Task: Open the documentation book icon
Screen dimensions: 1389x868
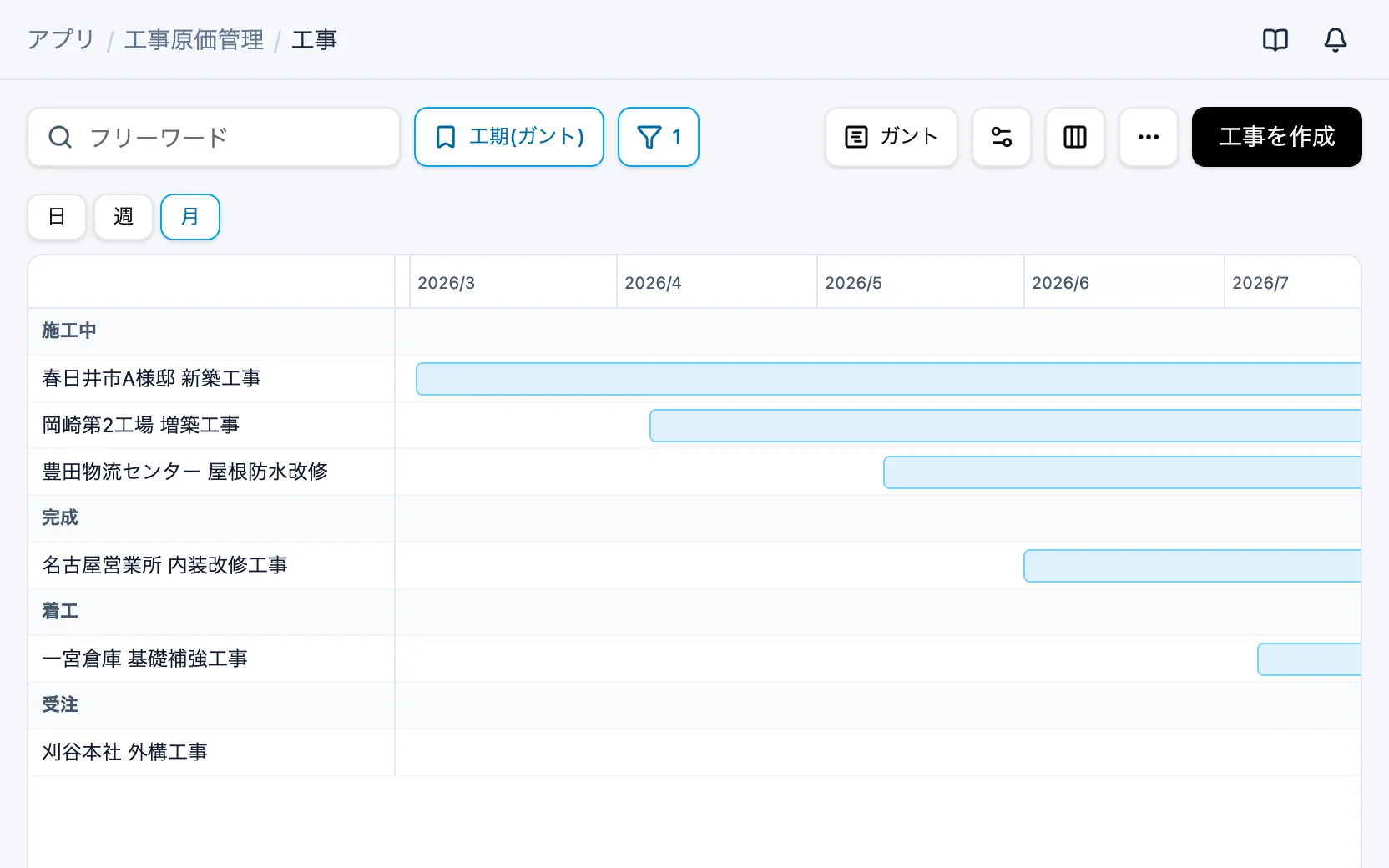Action: point(1275,39)
